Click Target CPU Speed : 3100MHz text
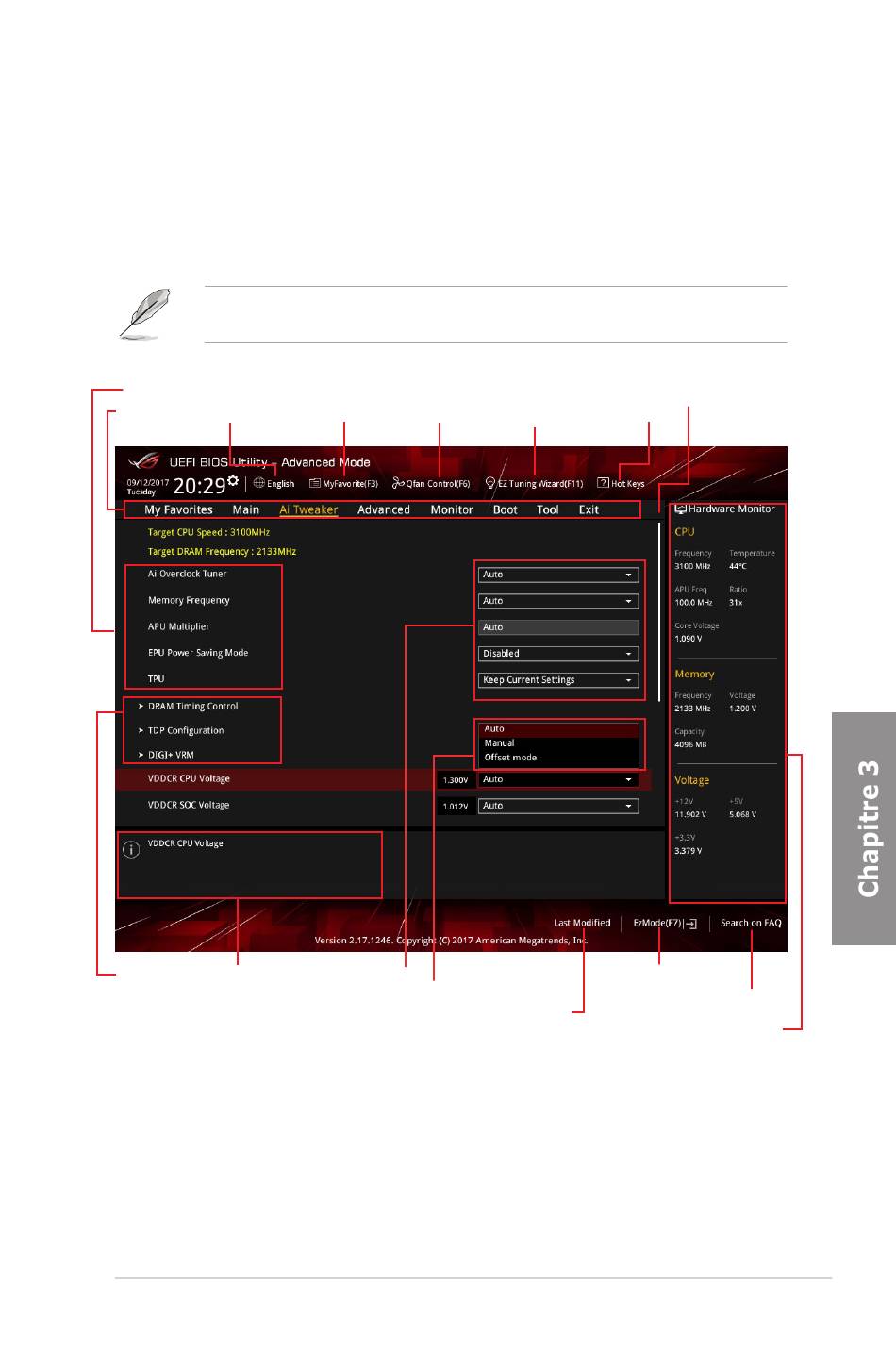The image size is (896, 1351). coord(208,533)
